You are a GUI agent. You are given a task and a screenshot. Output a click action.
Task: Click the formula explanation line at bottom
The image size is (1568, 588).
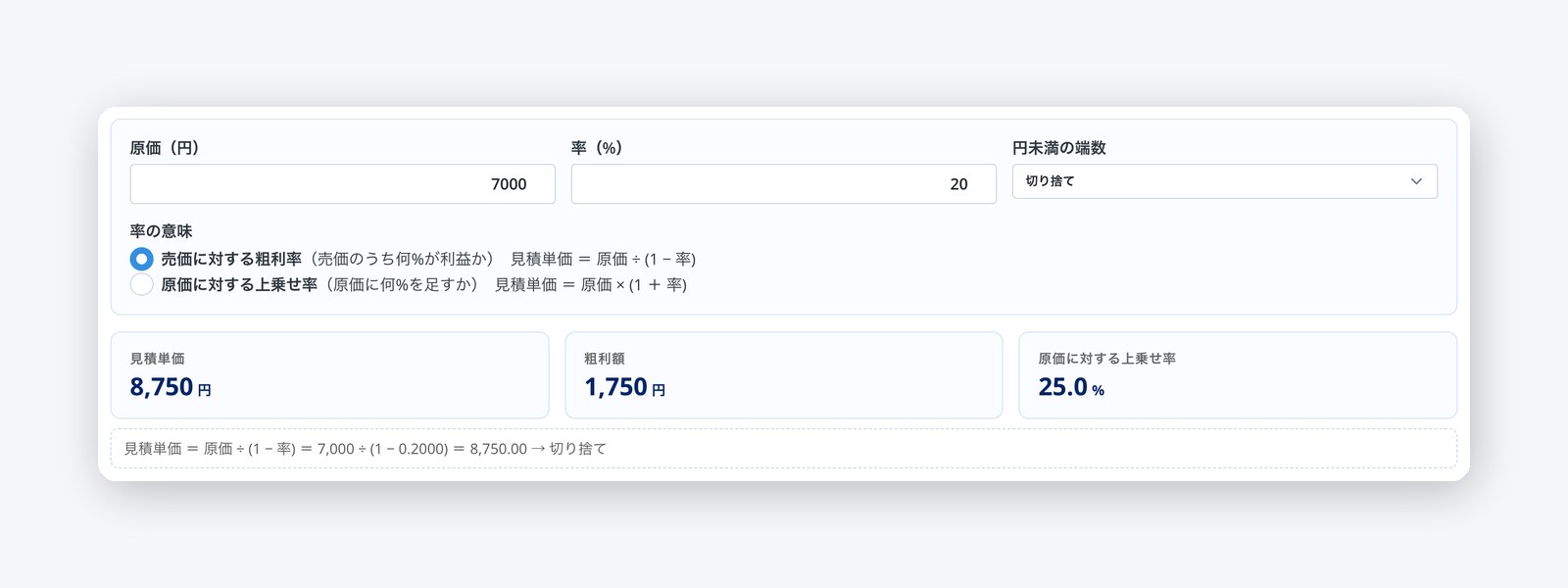783,449
